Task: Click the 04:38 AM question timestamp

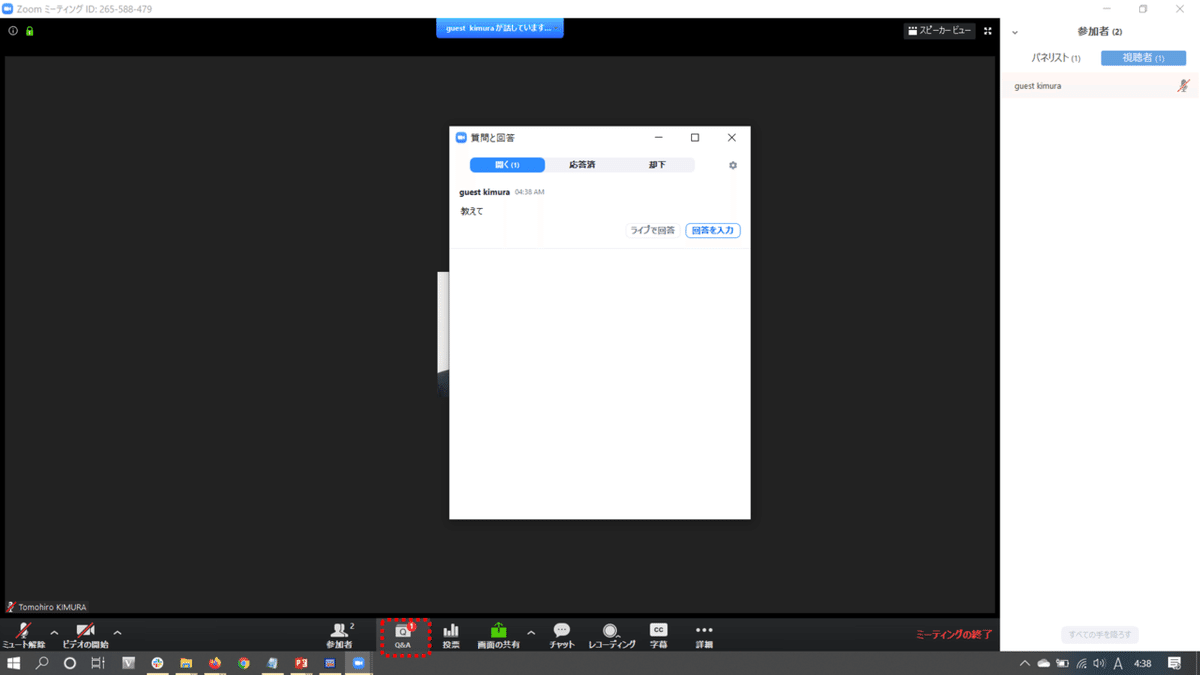Action: [x=530, y=192]
